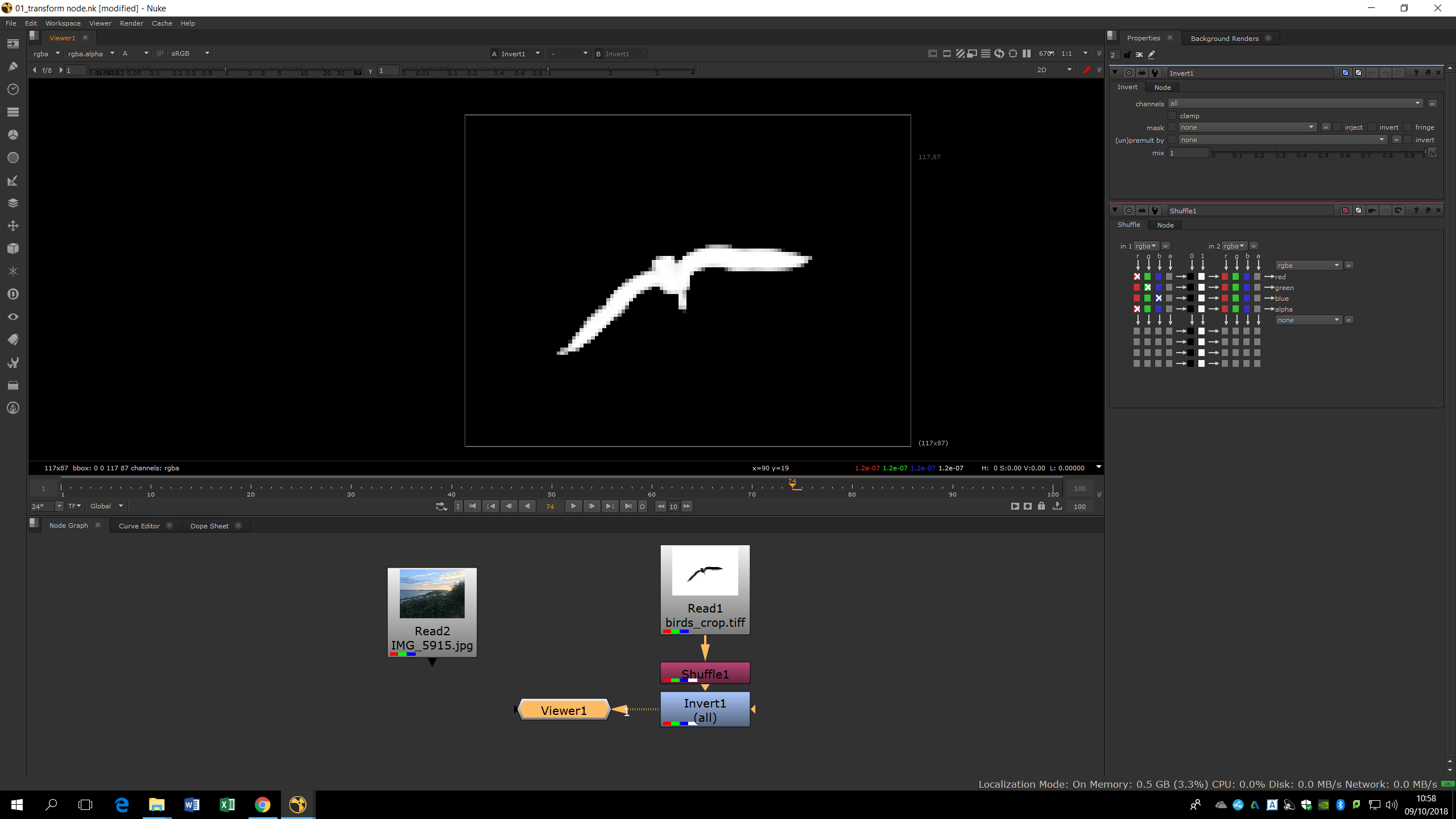Open the Merge nodes toolbar menu

pyautogui.click(x=13, y=203)
